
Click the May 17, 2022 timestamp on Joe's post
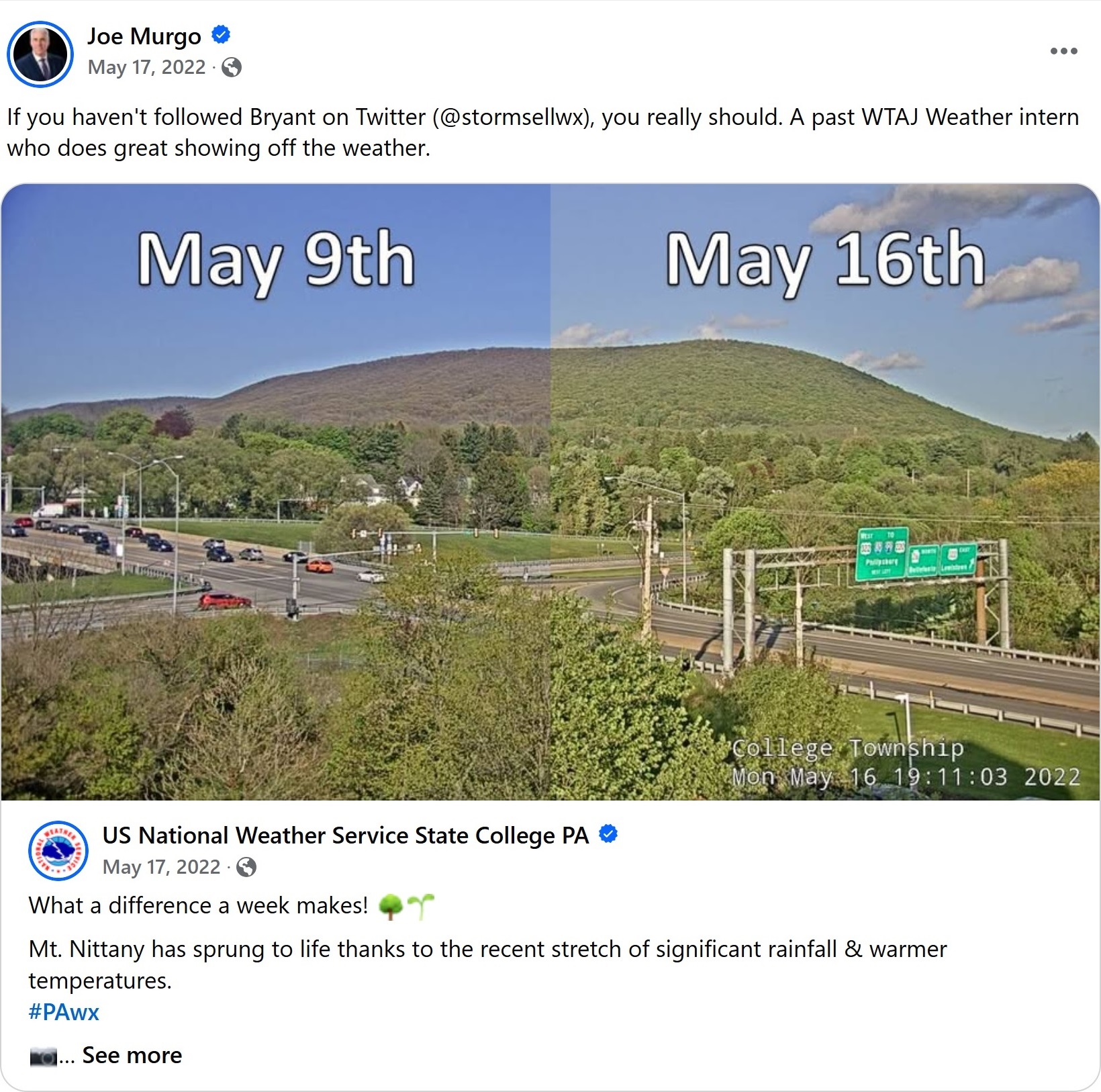tap(146, 67)
